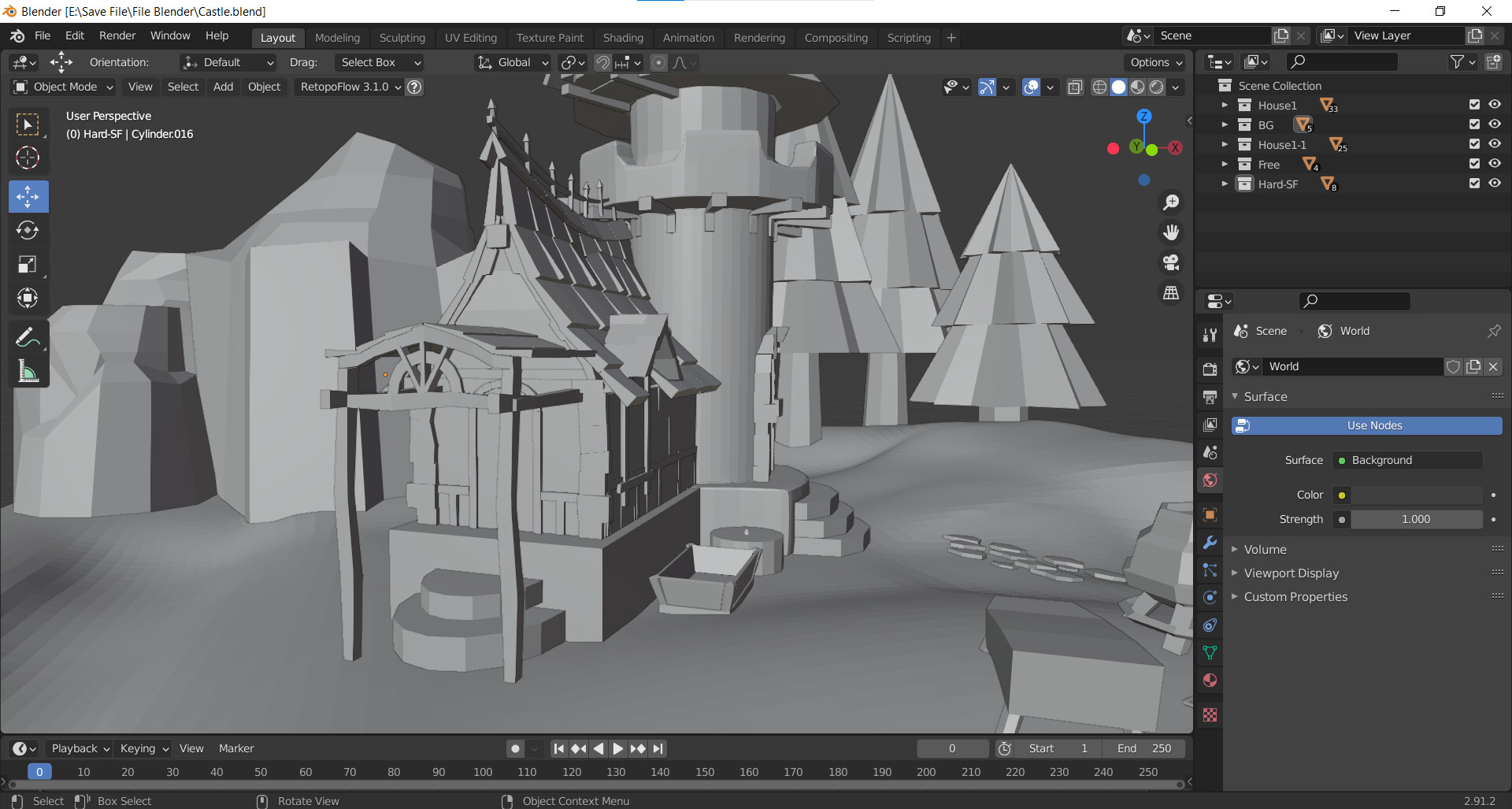Open the Render properties panel
This screenshot has height=809, width=1512.
(1210, 368)
